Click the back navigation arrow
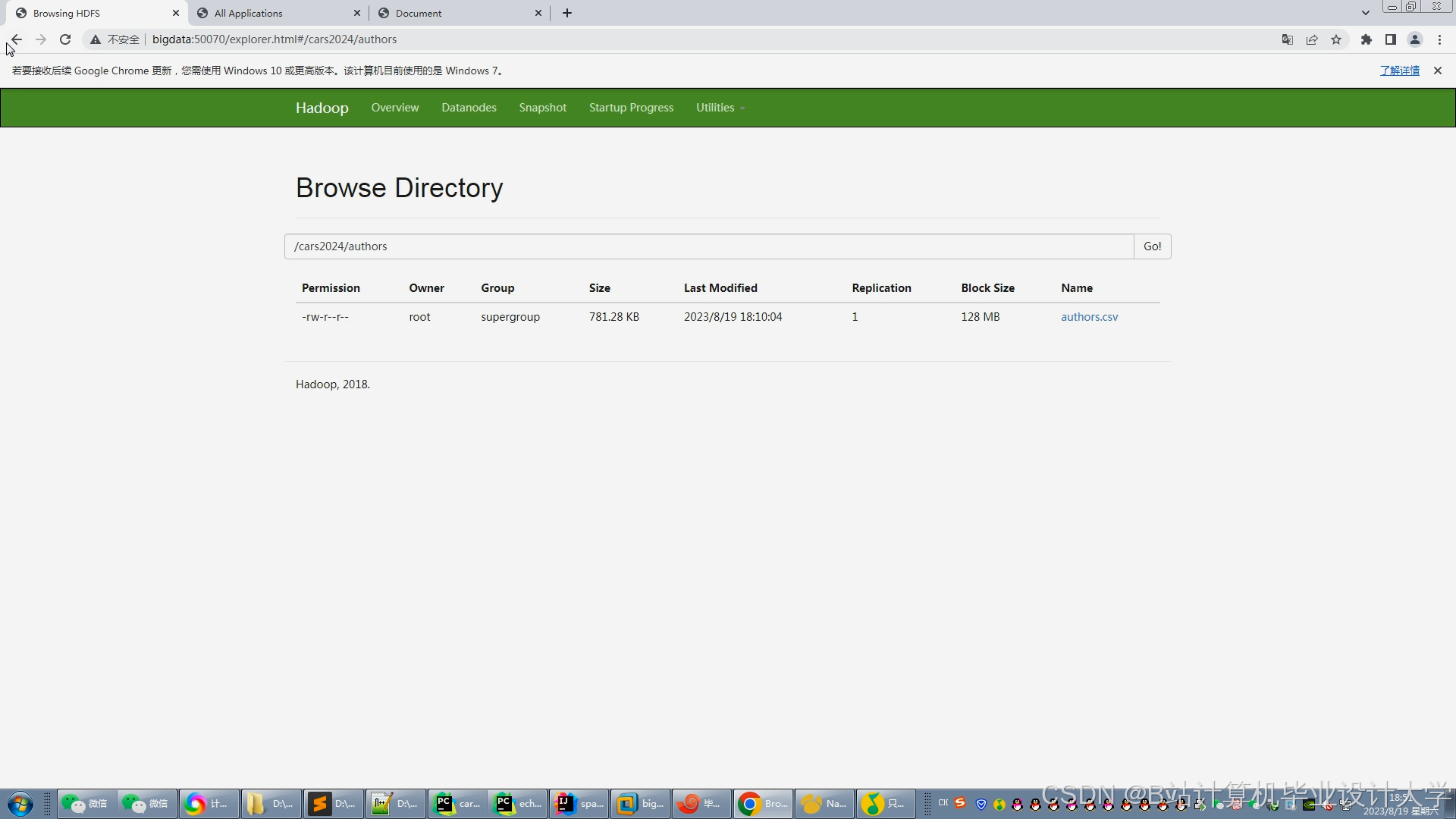 pyautogui.click(x=16, y=39)
